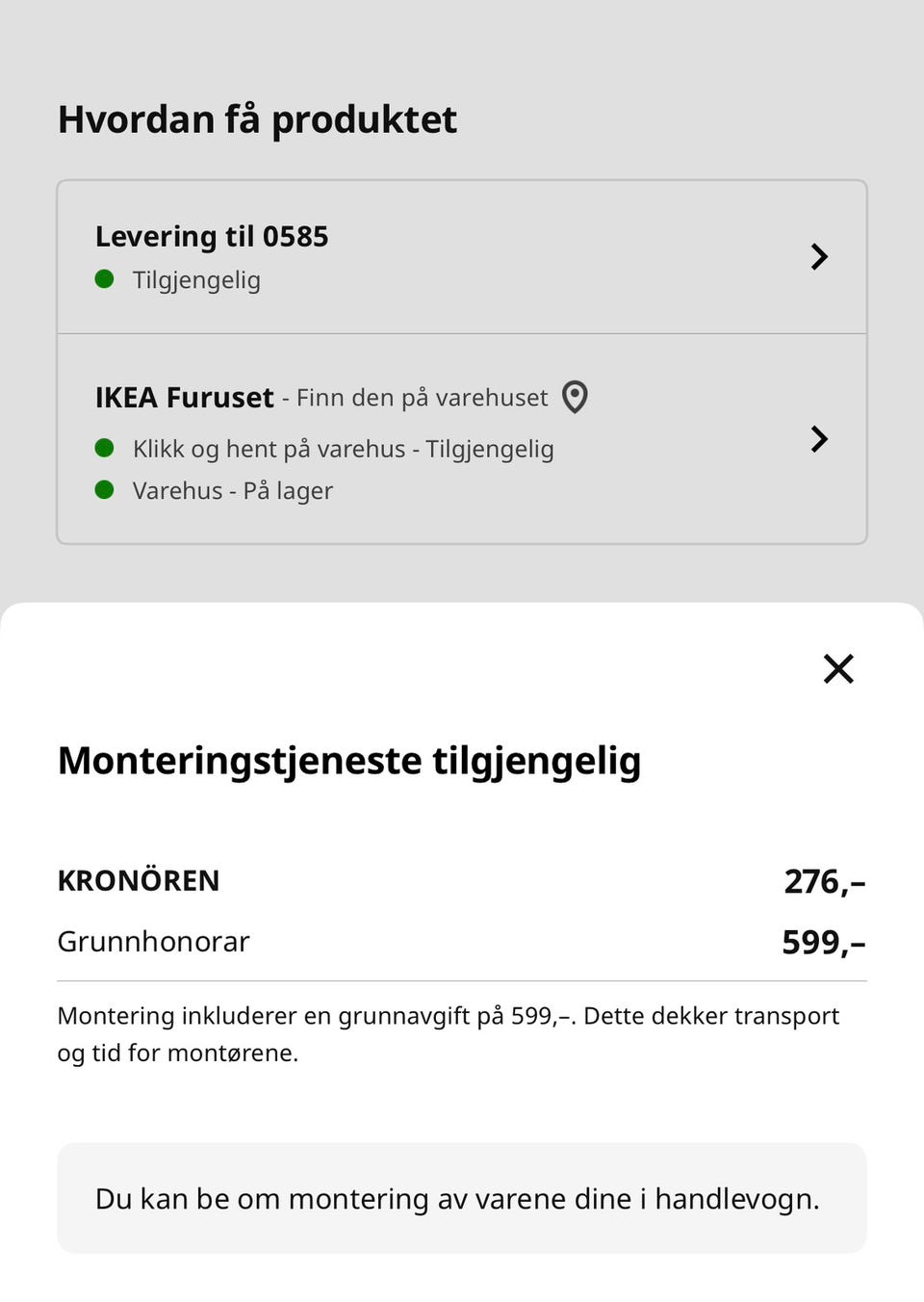Click Finn den på varehuset text
This screenshot has height=1302, width=924.
(422, 398)
